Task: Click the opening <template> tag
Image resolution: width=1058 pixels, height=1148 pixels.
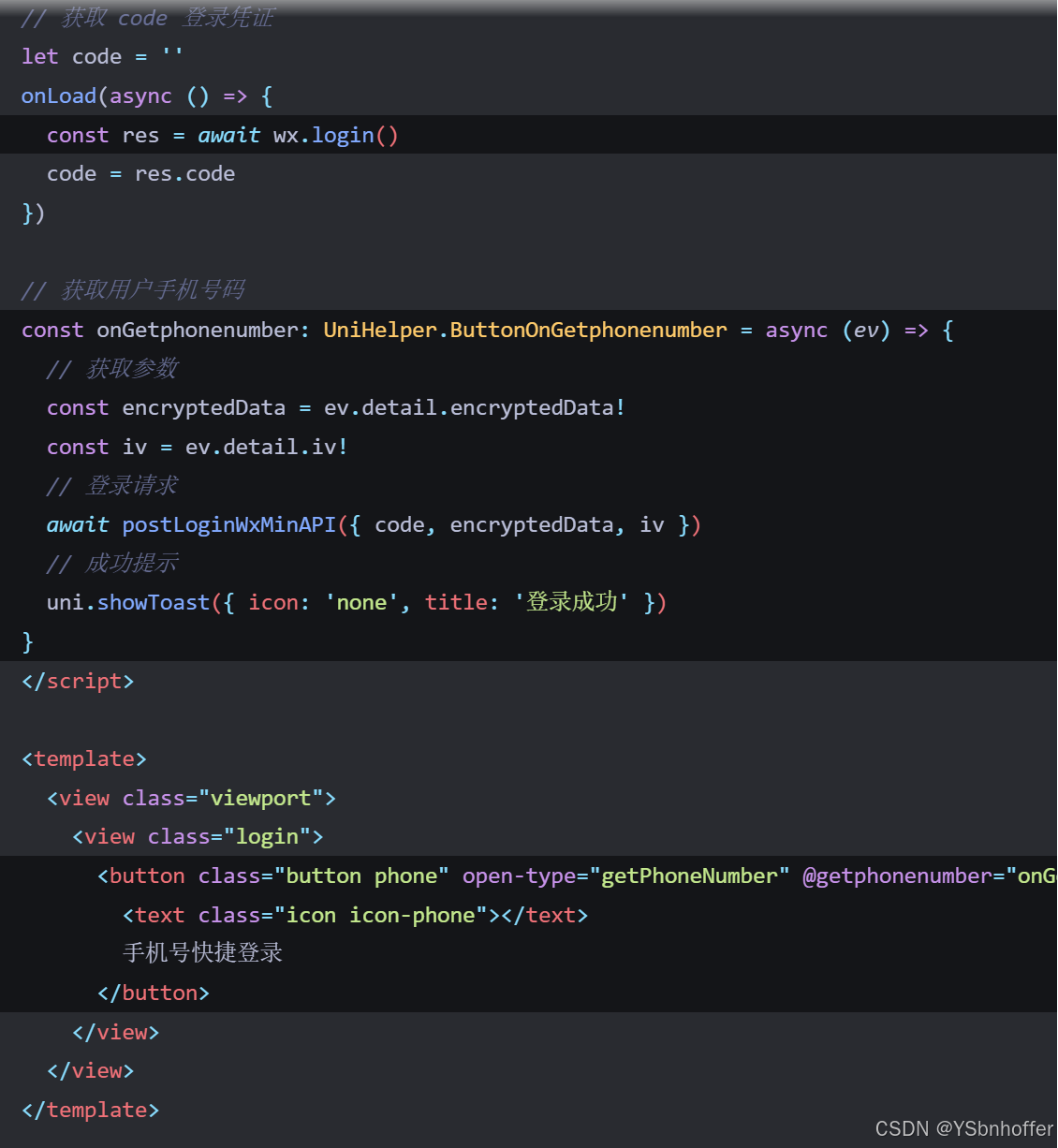Action: [x=84, y=758]
